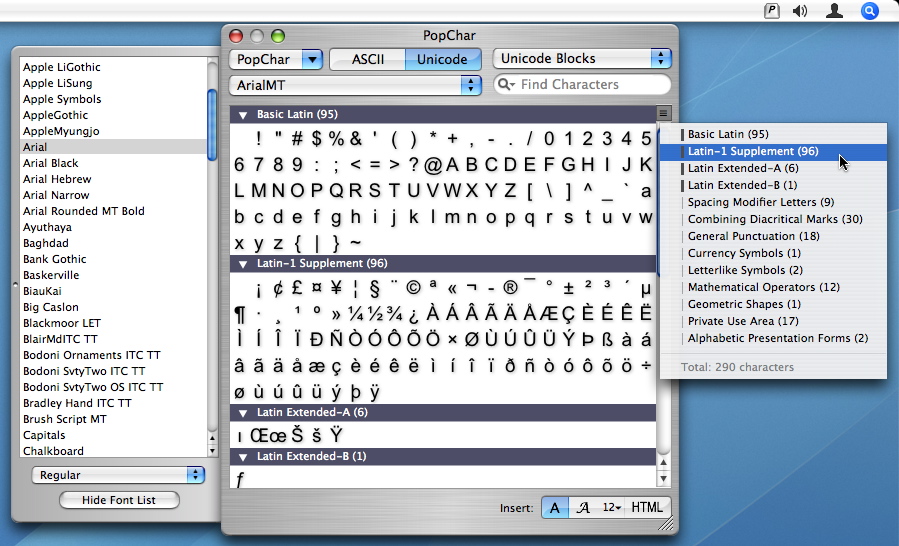Insert the ¶ pilcrow character
This screenshot has height=546, width=899.
tap(240, 314)
